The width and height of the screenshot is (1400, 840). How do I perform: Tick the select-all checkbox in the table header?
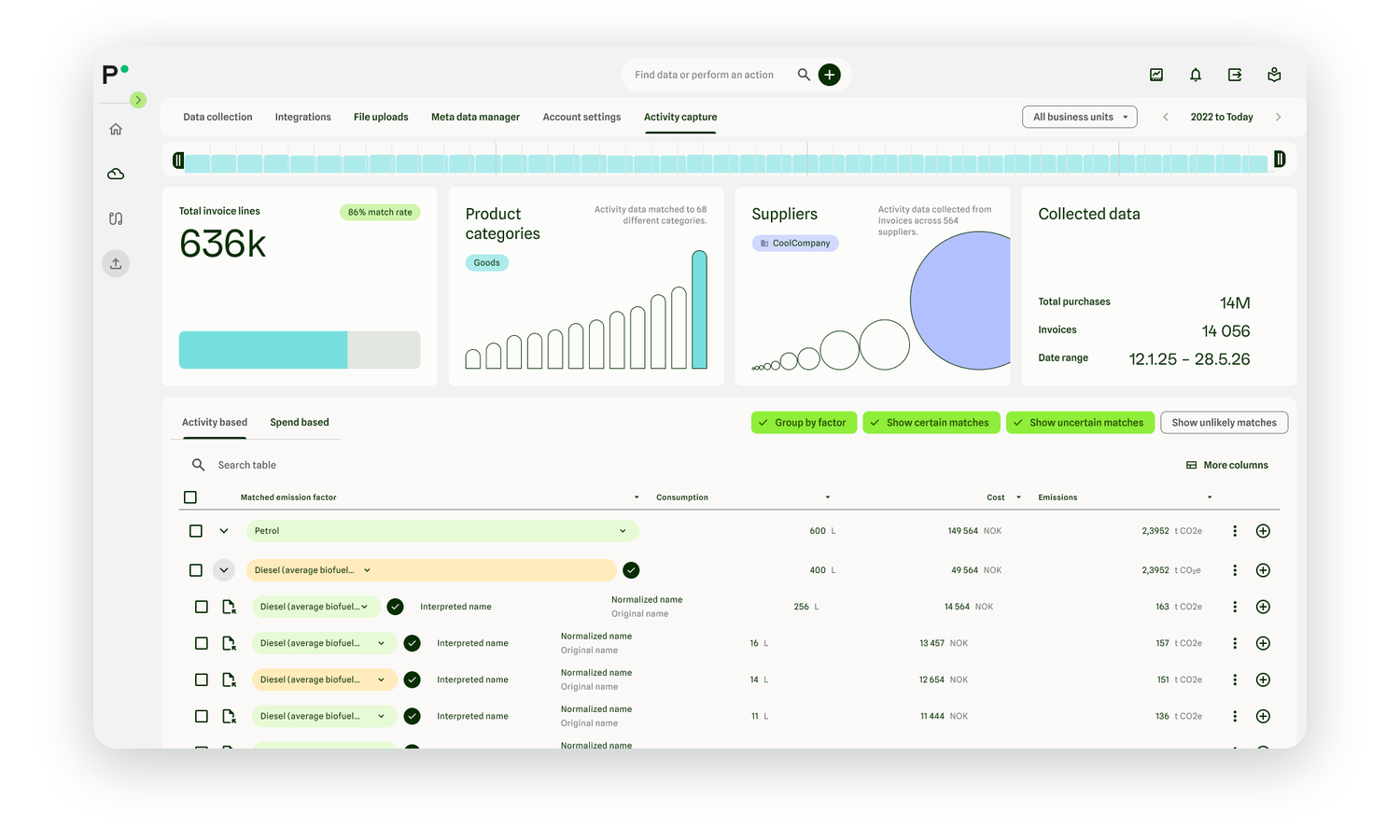pos(190,497)
